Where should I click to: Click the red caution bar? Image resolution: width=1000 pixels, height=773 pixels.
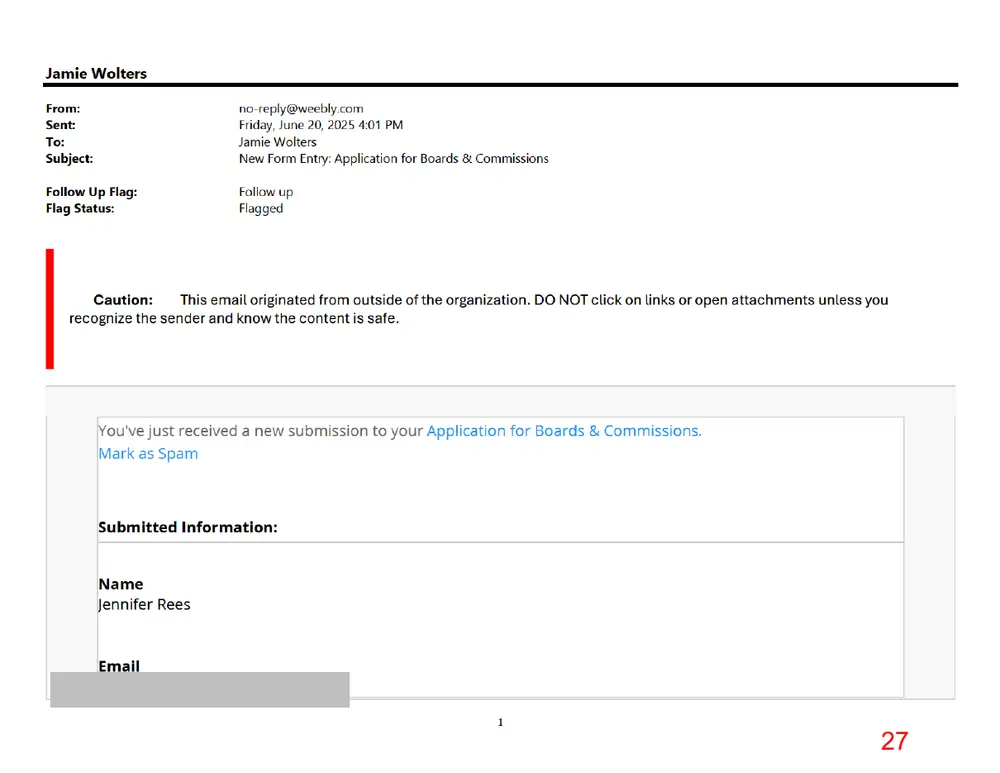50,309
